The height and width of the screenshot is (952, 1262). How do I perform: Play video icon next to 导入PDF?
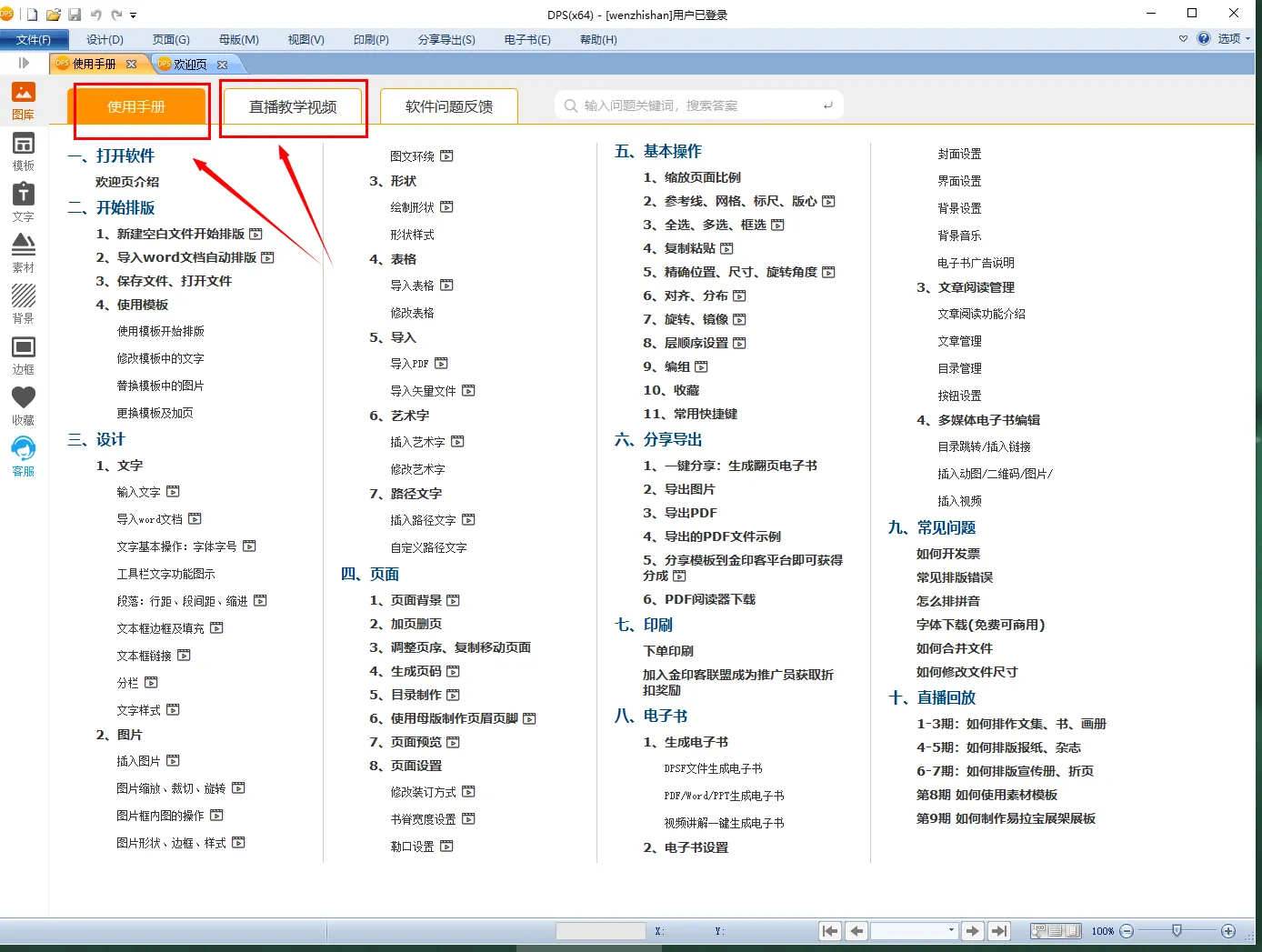pos(441,364)
